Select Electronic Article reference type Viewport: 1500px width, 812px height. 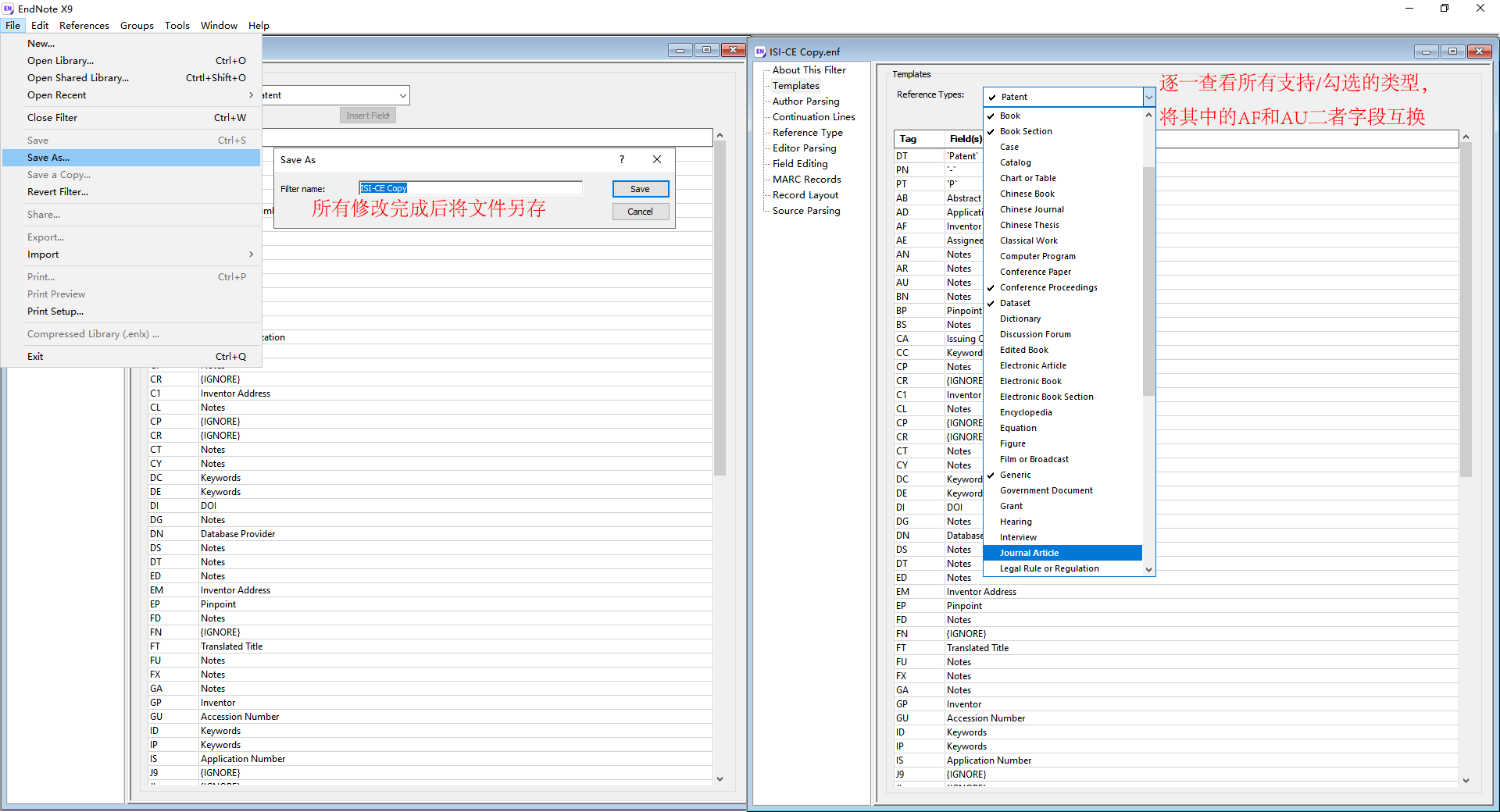pyautogui.click(x=1062, y=365)
